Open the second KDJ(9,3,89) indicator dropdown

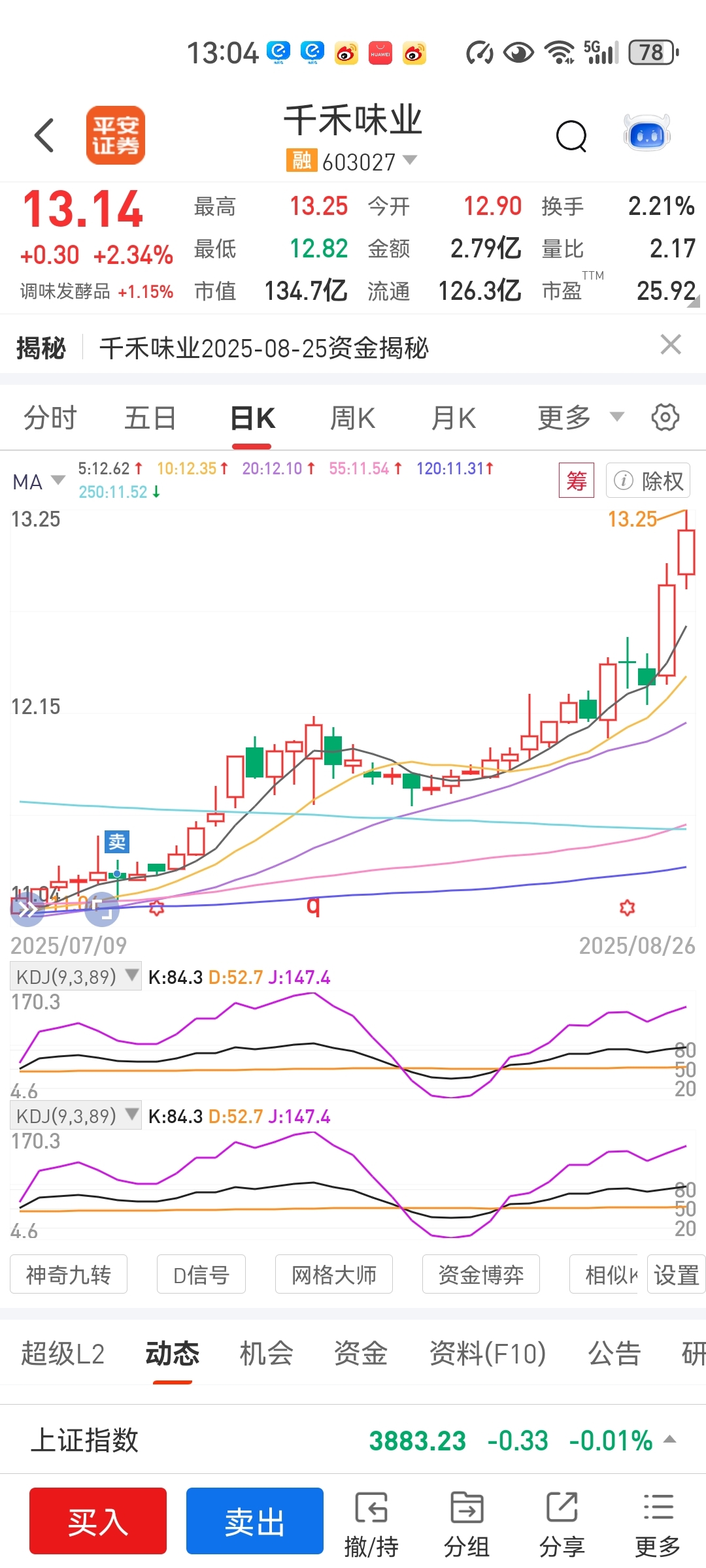pos(76,1116)
